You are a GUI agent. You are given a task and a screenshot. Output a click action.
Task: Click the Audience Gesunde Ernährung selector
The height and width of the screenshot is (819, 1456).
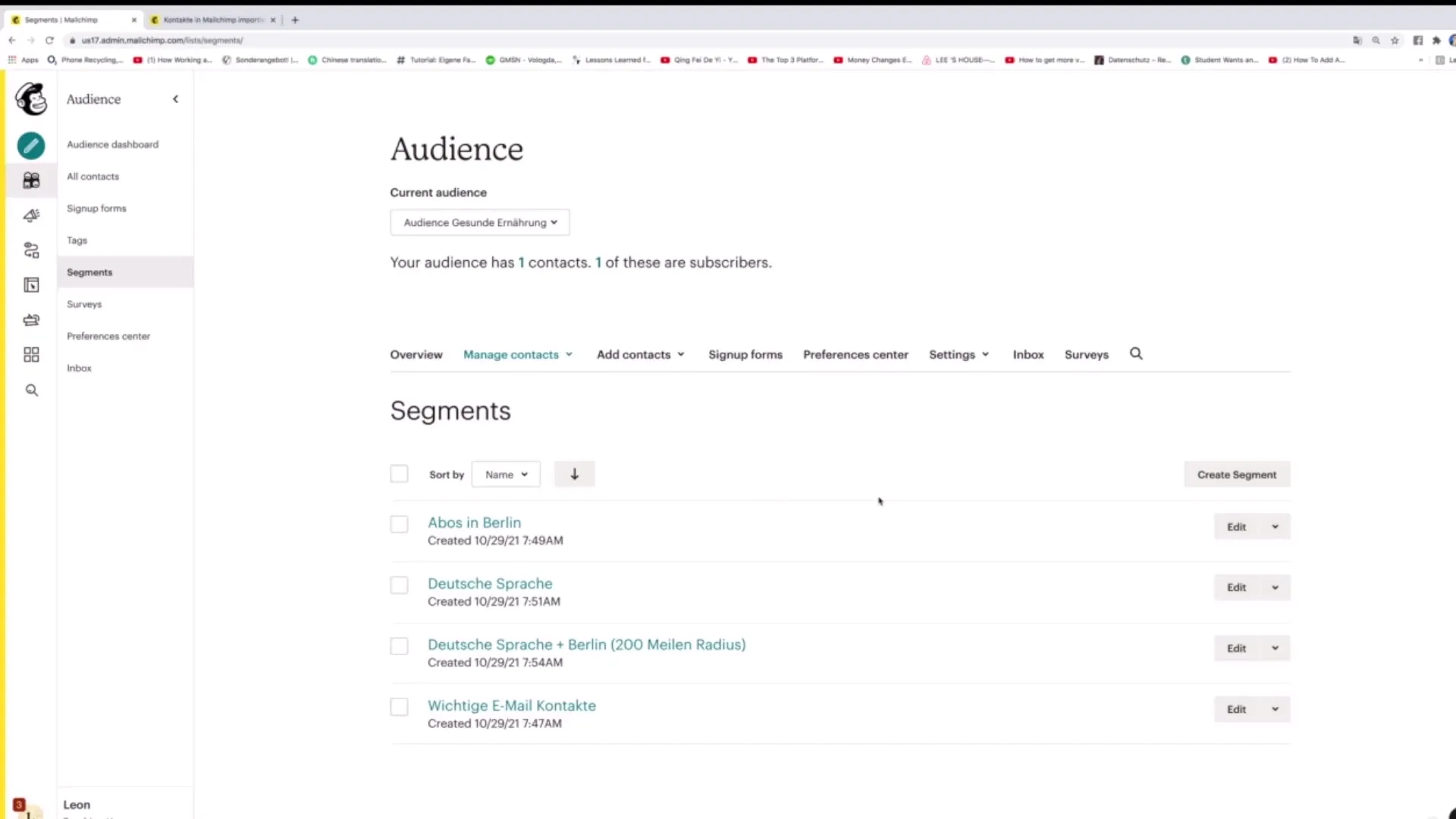[x=480, y=222]
